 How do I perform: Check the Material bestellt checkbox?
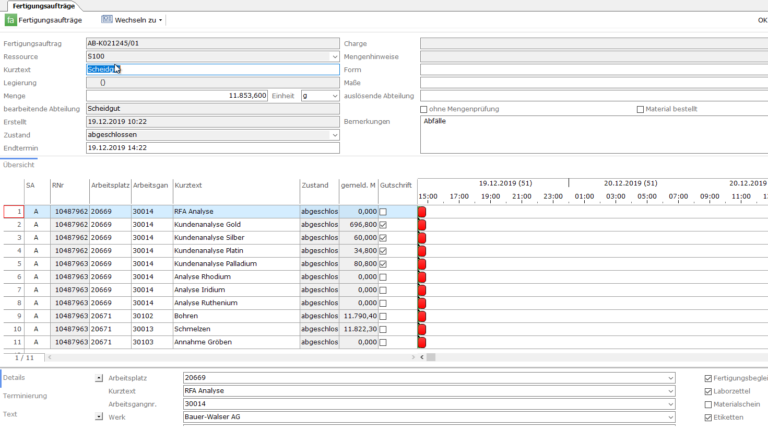pos(640,109)
